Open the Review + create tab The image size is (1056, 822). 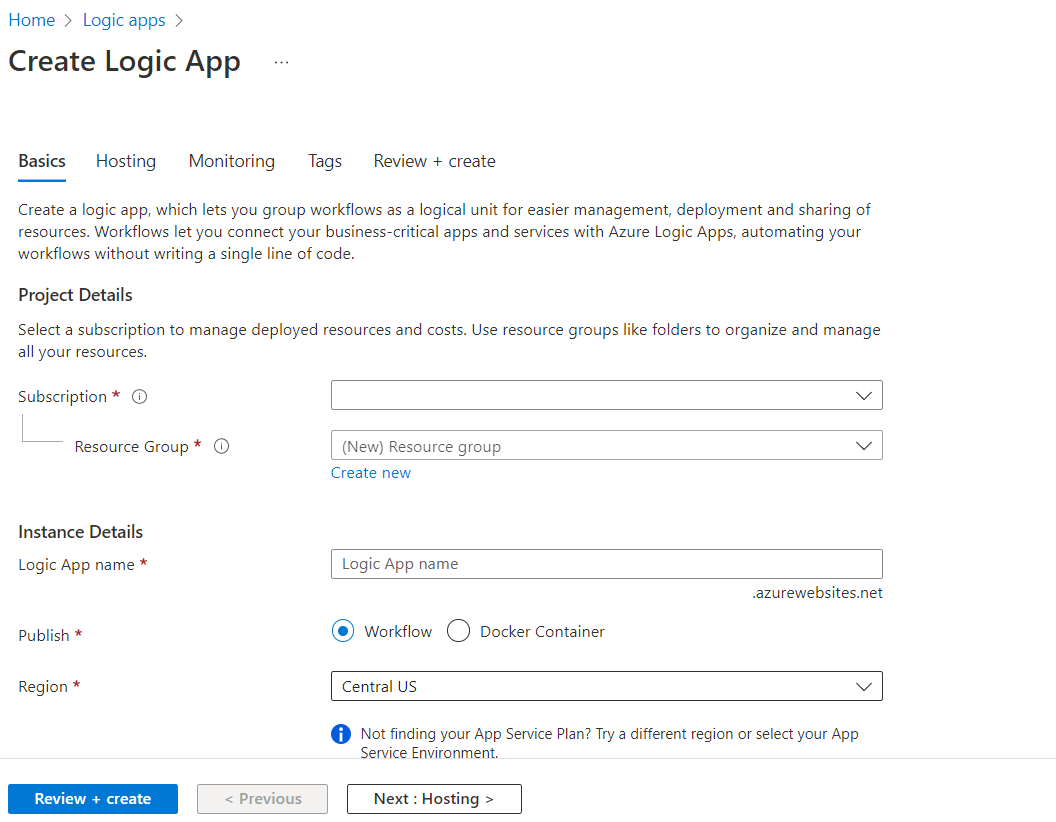pyautogui.click(x=434, y=162)
